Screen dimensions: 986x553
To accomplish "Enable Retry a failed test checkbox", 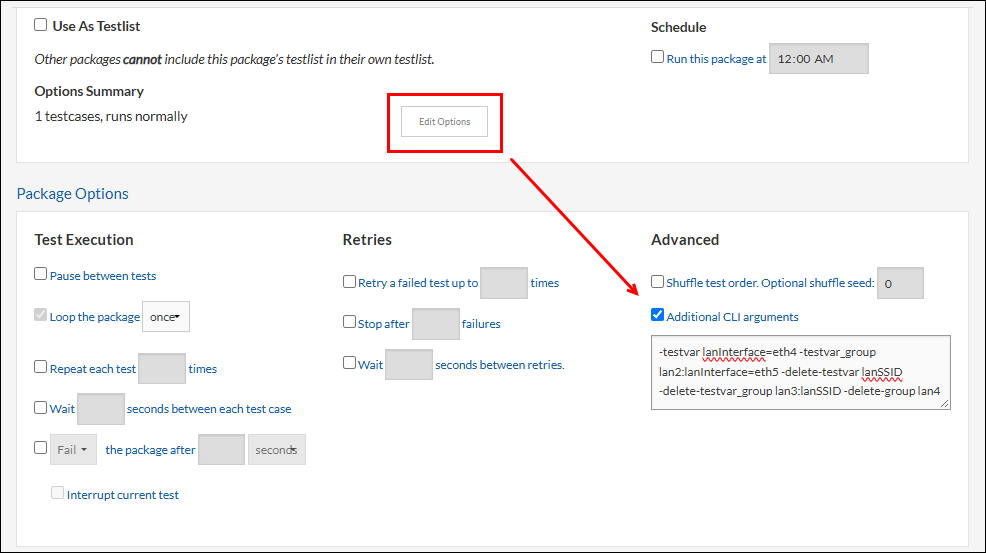I will pyautogui.click(x=349, y=281).
